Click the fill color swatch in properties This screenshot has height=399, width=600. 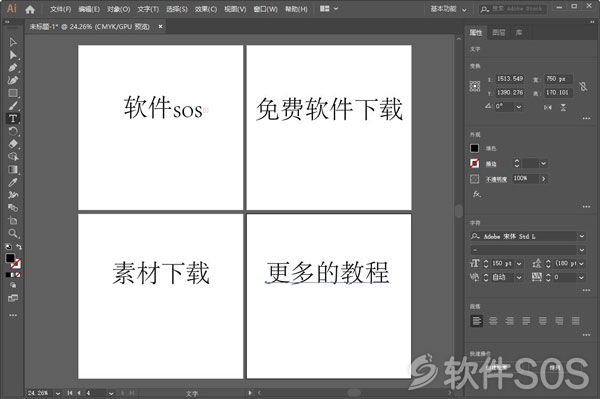(x=474, y=148)
